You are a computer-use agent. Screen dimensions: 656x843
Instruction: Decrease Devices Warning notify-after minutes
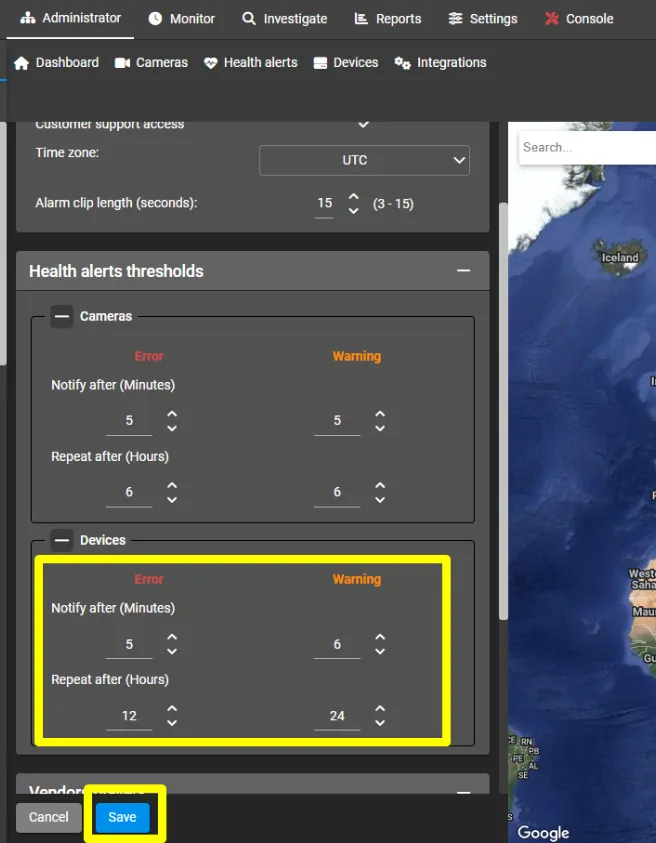[380, 652]
